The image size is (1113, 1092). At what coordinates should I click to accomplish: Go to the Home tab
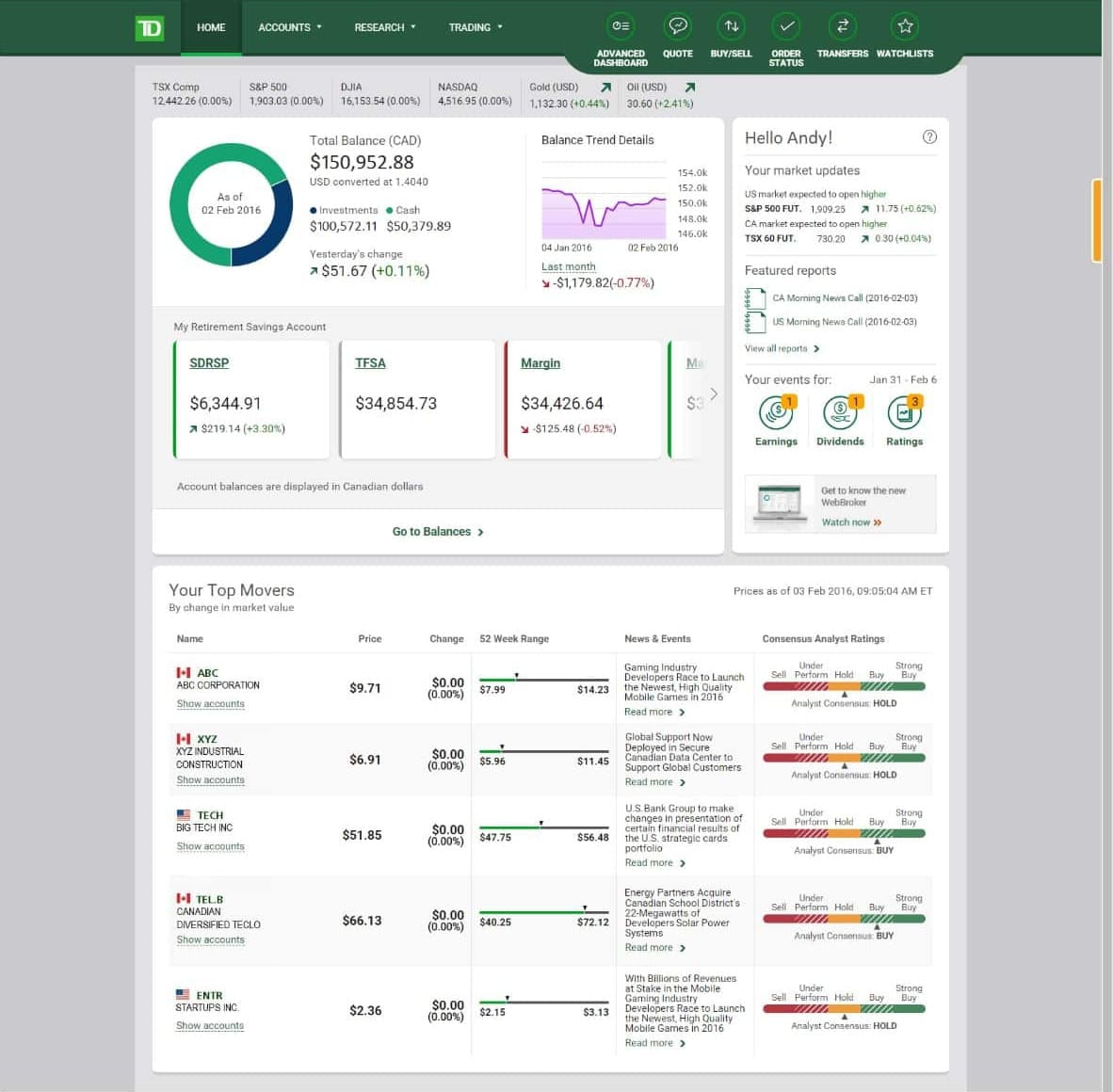[x=211, y=27]
